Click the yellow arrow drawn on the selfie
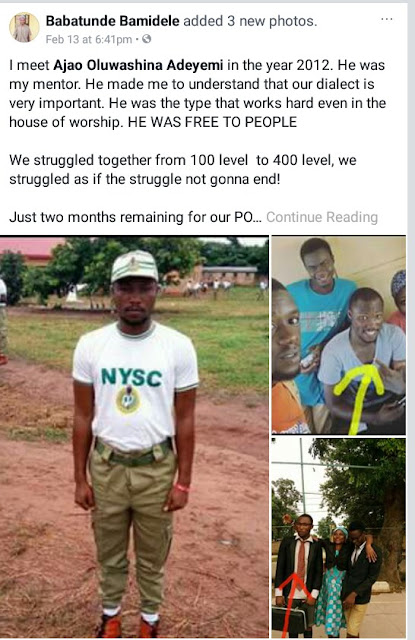Image resolution: width=415 pixels, height=640 pixels. point(359,396)
